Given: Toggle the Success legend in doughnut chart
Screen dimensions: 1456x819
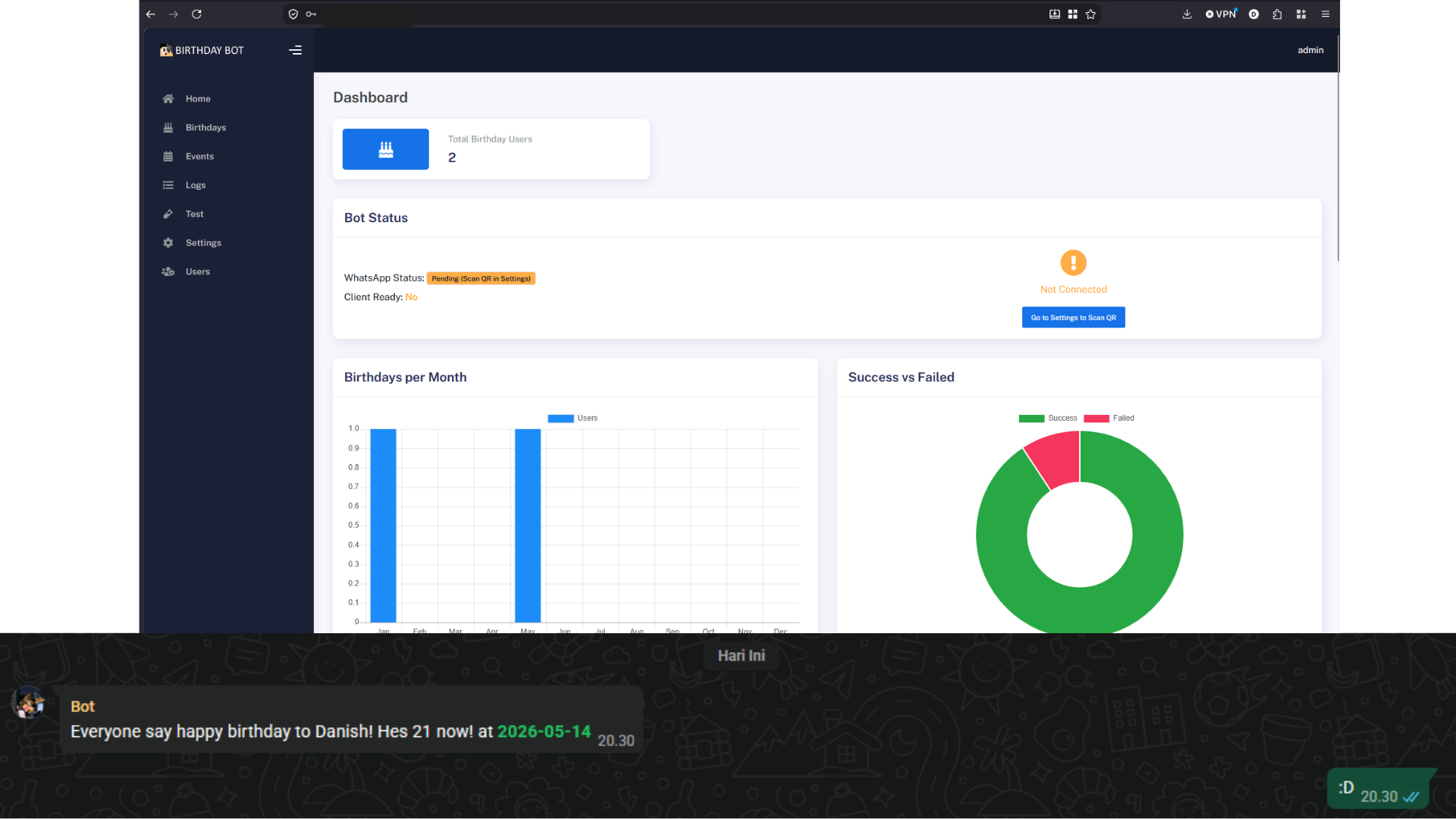Looking at the screenshot, I should (x=1047, y=419).
